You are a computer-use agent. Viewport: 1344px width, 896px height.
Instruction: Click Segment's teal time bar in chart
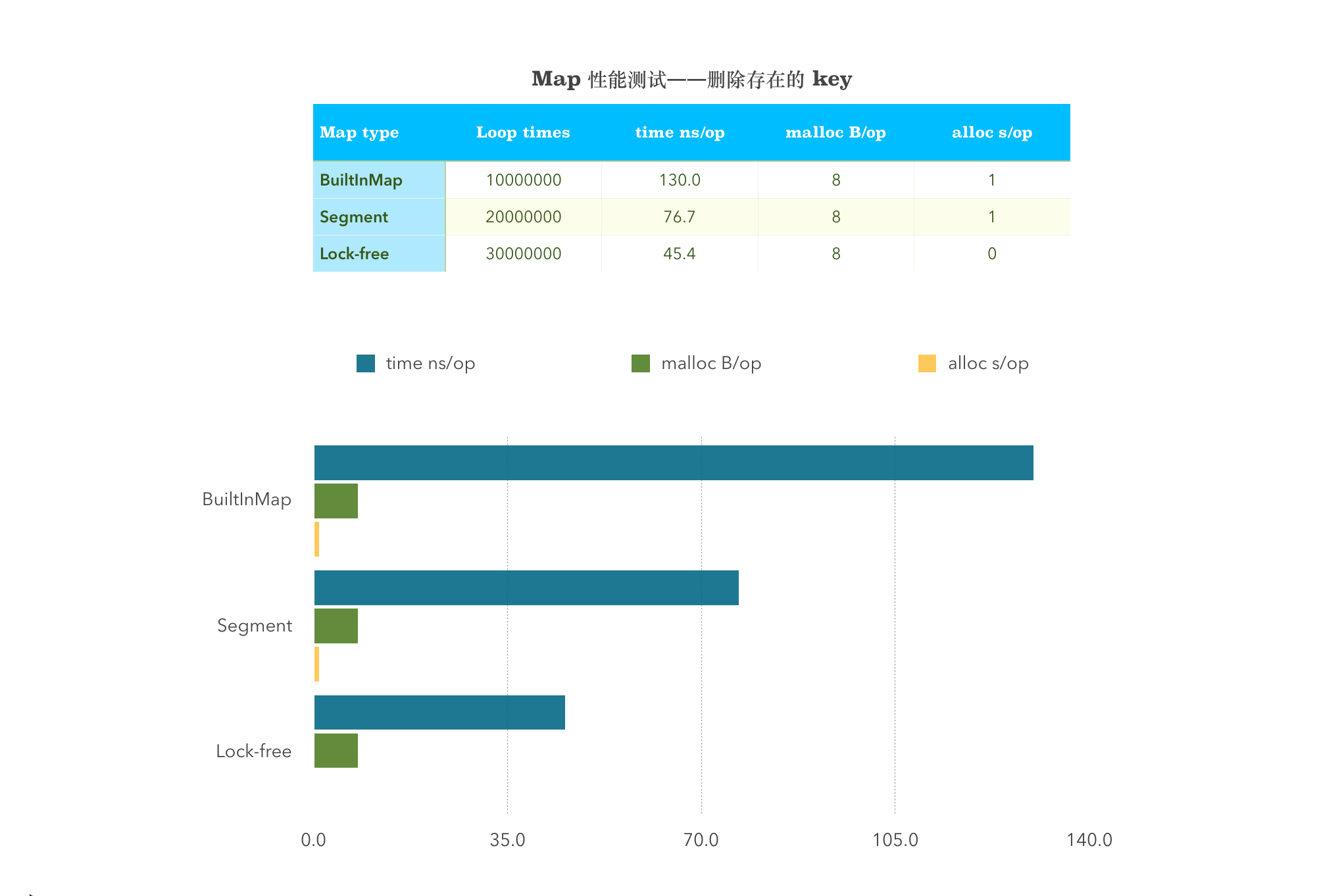[526, 587]
